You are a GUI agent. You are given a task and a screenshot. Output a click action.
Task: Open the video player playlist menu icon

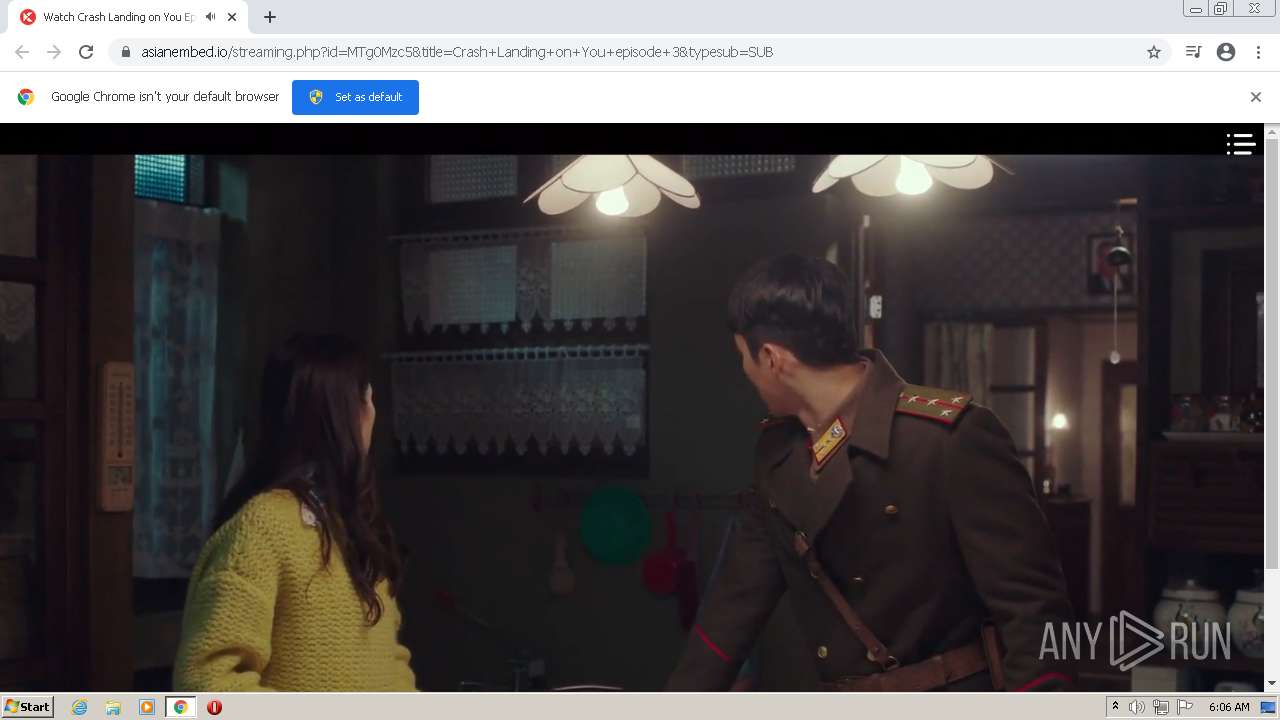(1240, 144)
